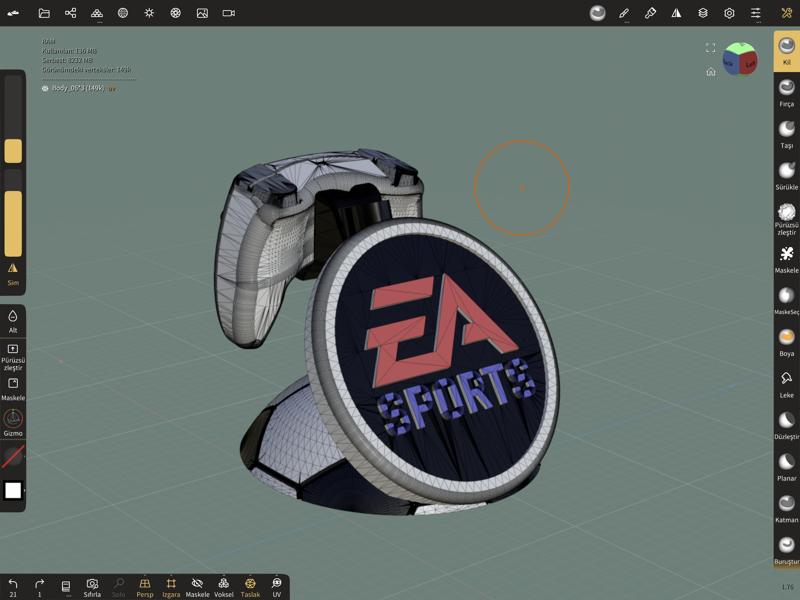Open the settings gear menu
The height and width of the screenshot is (600, 800).
pyautogui.click(x=728, y=13)
